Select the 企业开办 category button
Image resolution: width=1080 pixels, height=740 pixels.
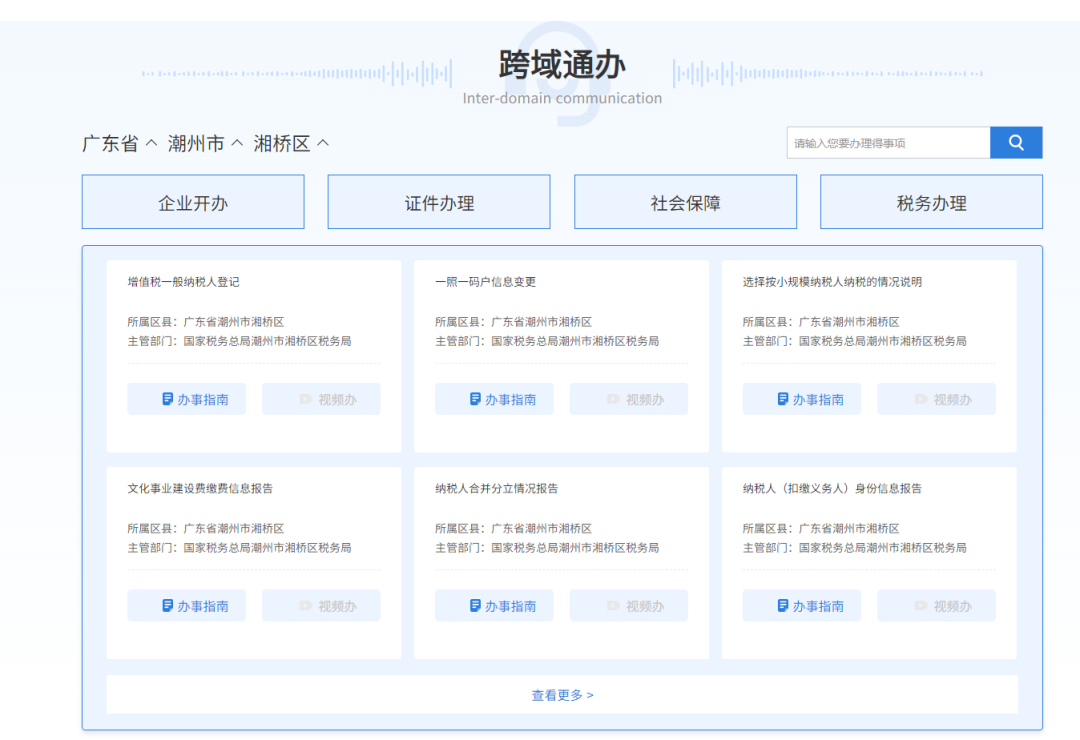click(192, 201)
